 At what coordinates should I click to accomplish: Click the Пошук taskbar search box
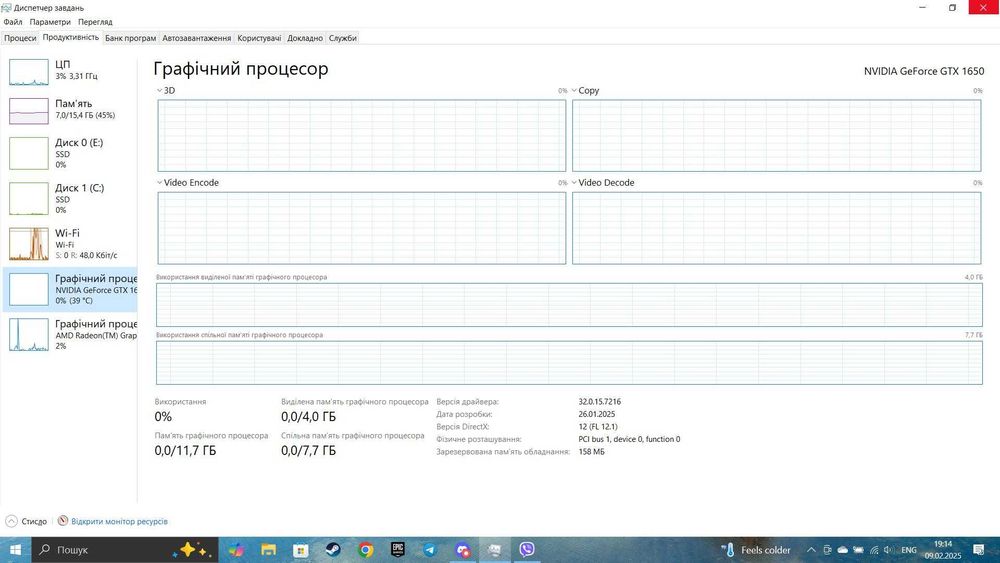pos(124,550)
